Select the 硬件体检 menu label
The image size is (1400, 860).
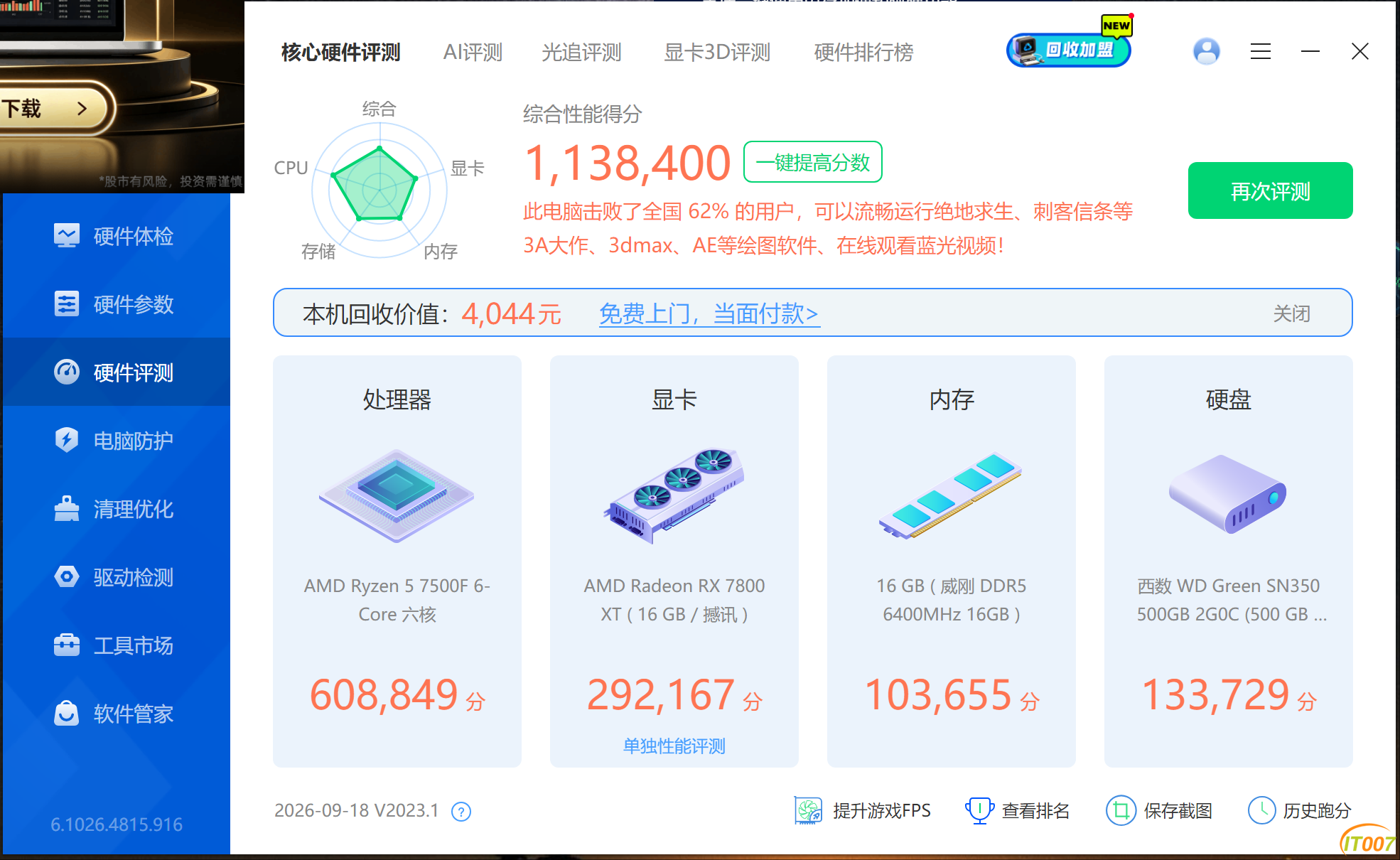[x=134, y=236]
